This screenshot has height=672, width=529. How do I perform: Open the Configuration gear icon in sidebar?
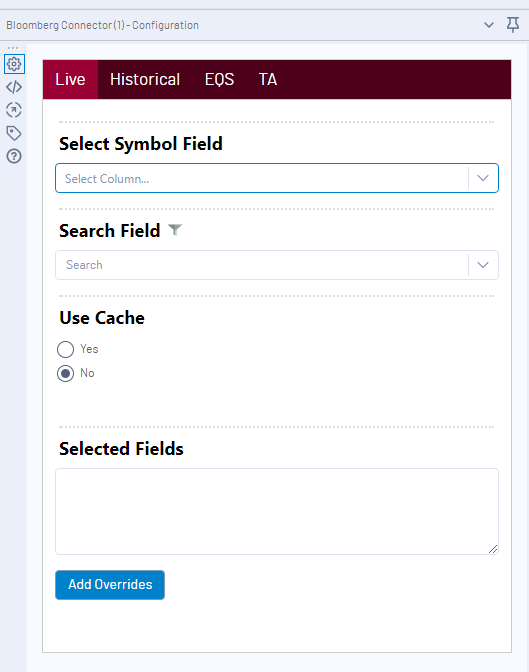[14, 64]
